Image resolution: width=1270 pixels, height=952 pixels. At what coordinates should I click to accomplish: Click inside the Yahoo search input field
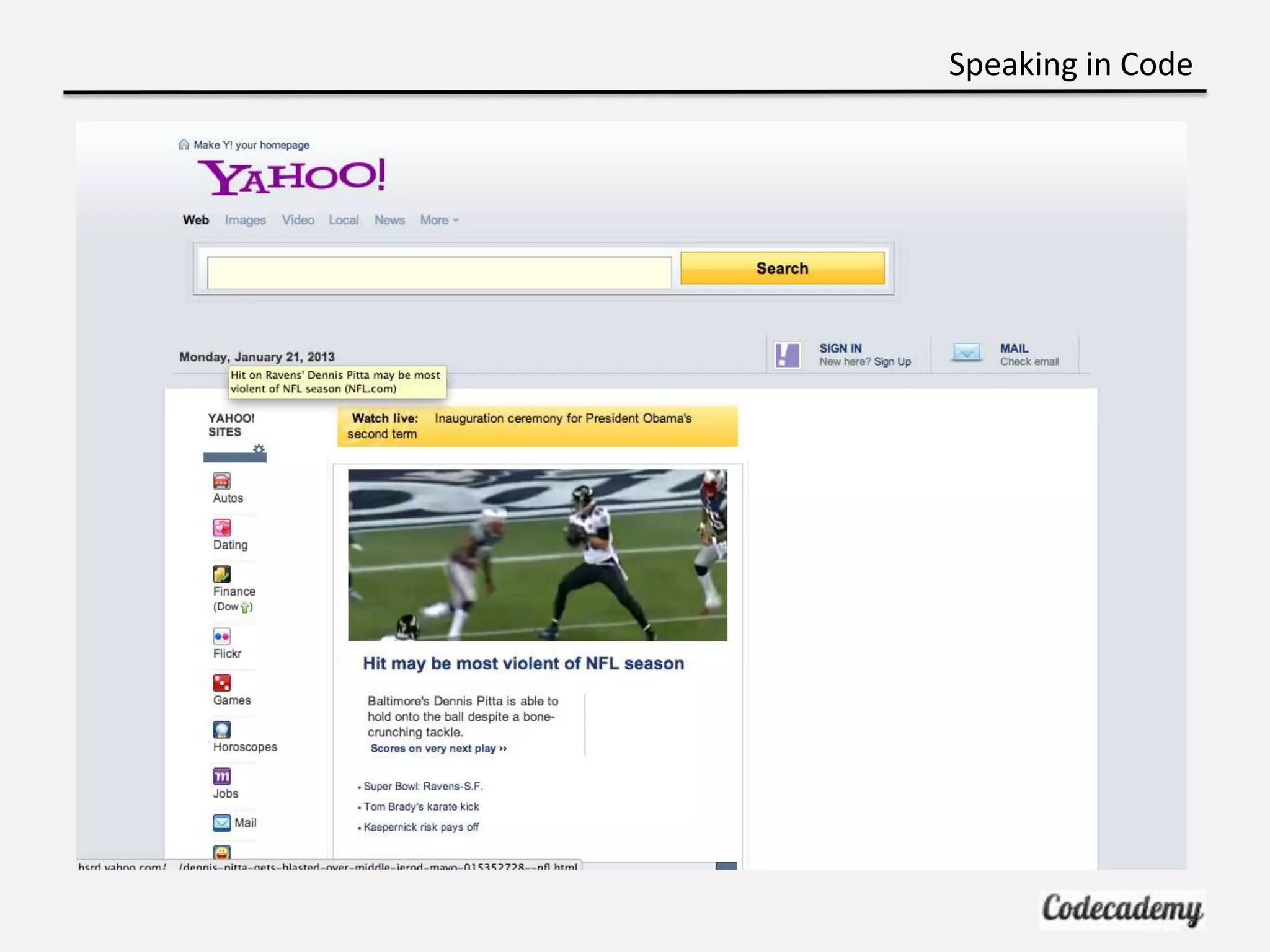coord(439,273)
